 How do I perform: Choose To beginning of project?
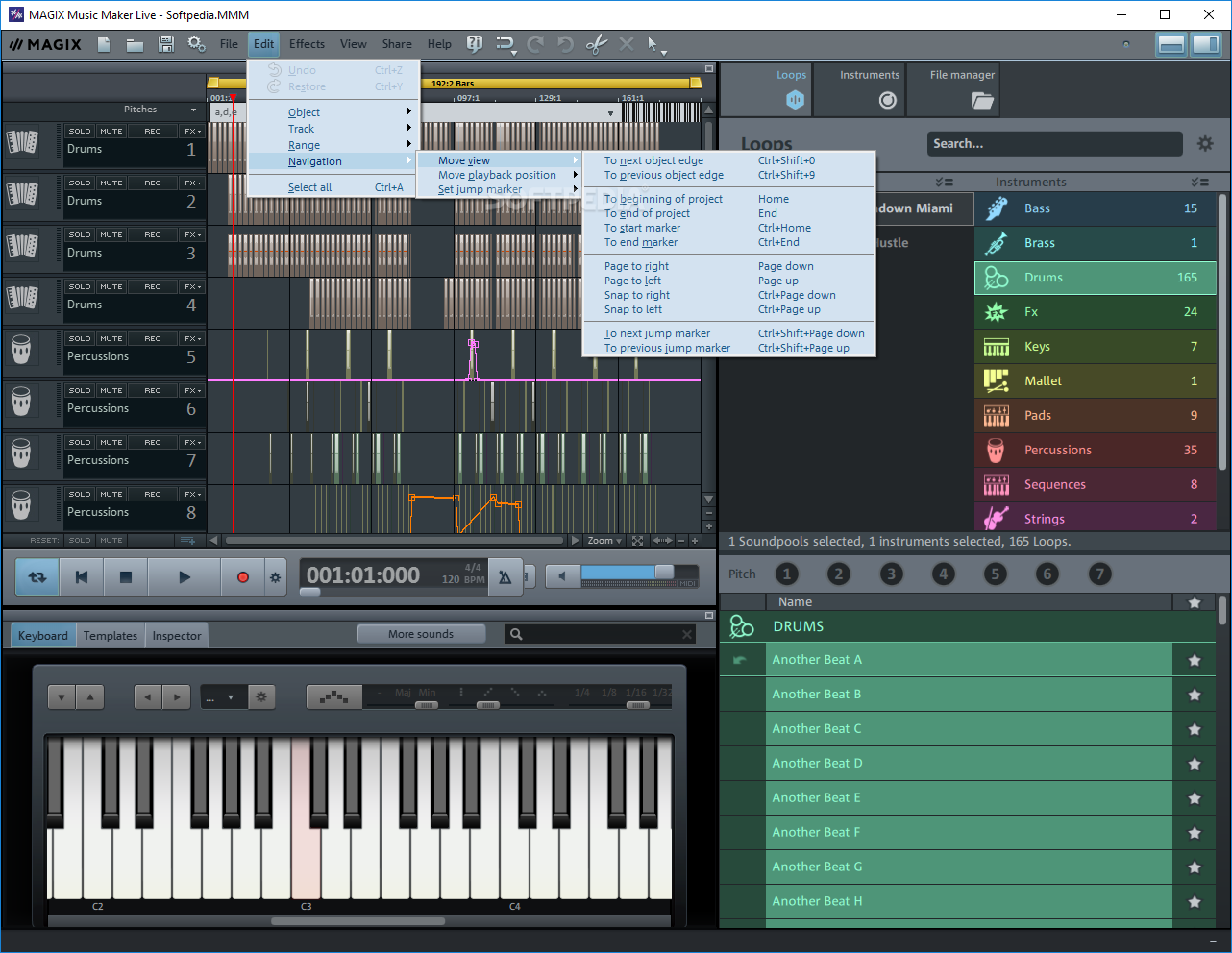coord(728,199)
